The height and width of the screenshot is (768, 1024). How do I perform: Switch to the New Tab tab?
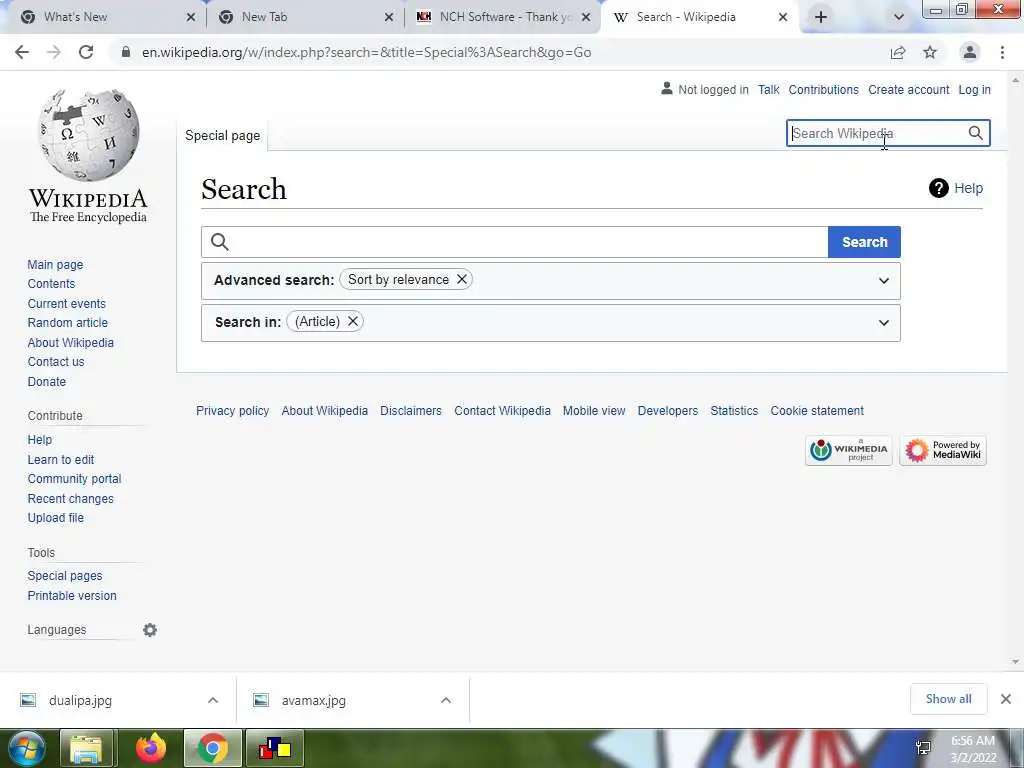click(304, 17)
